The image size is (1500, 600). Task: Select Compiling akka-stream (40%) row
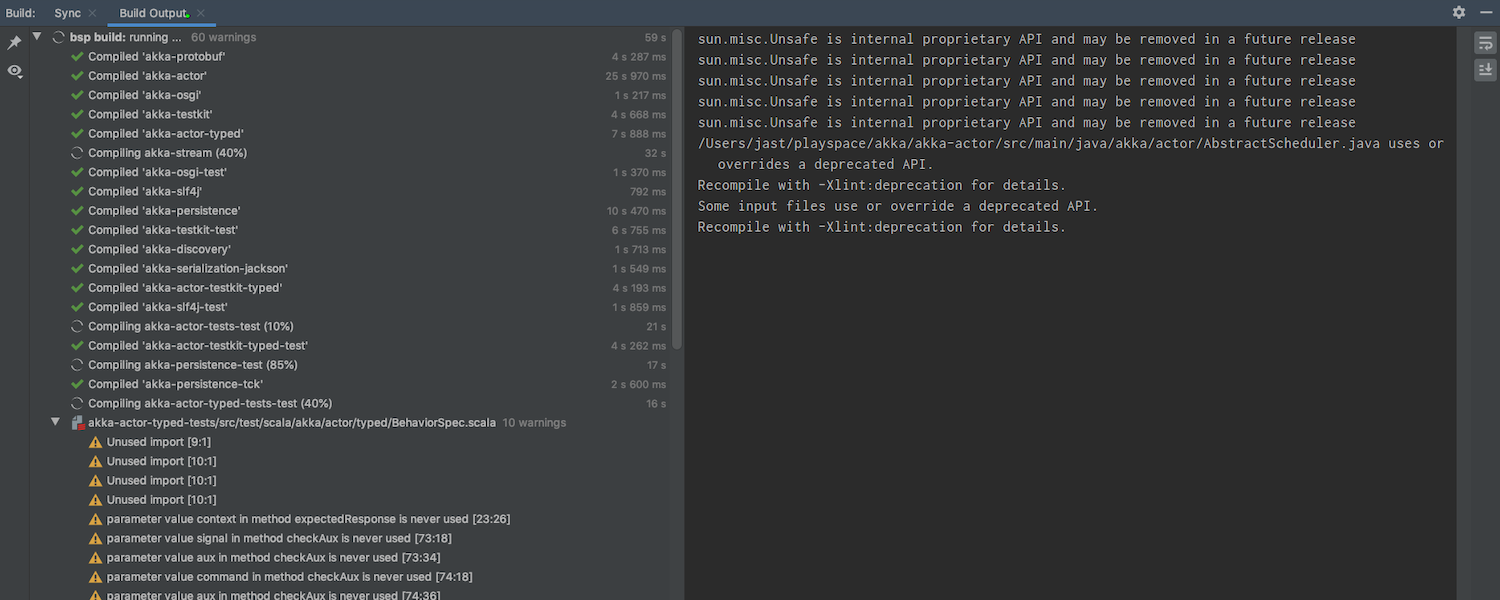pos(350,153)
